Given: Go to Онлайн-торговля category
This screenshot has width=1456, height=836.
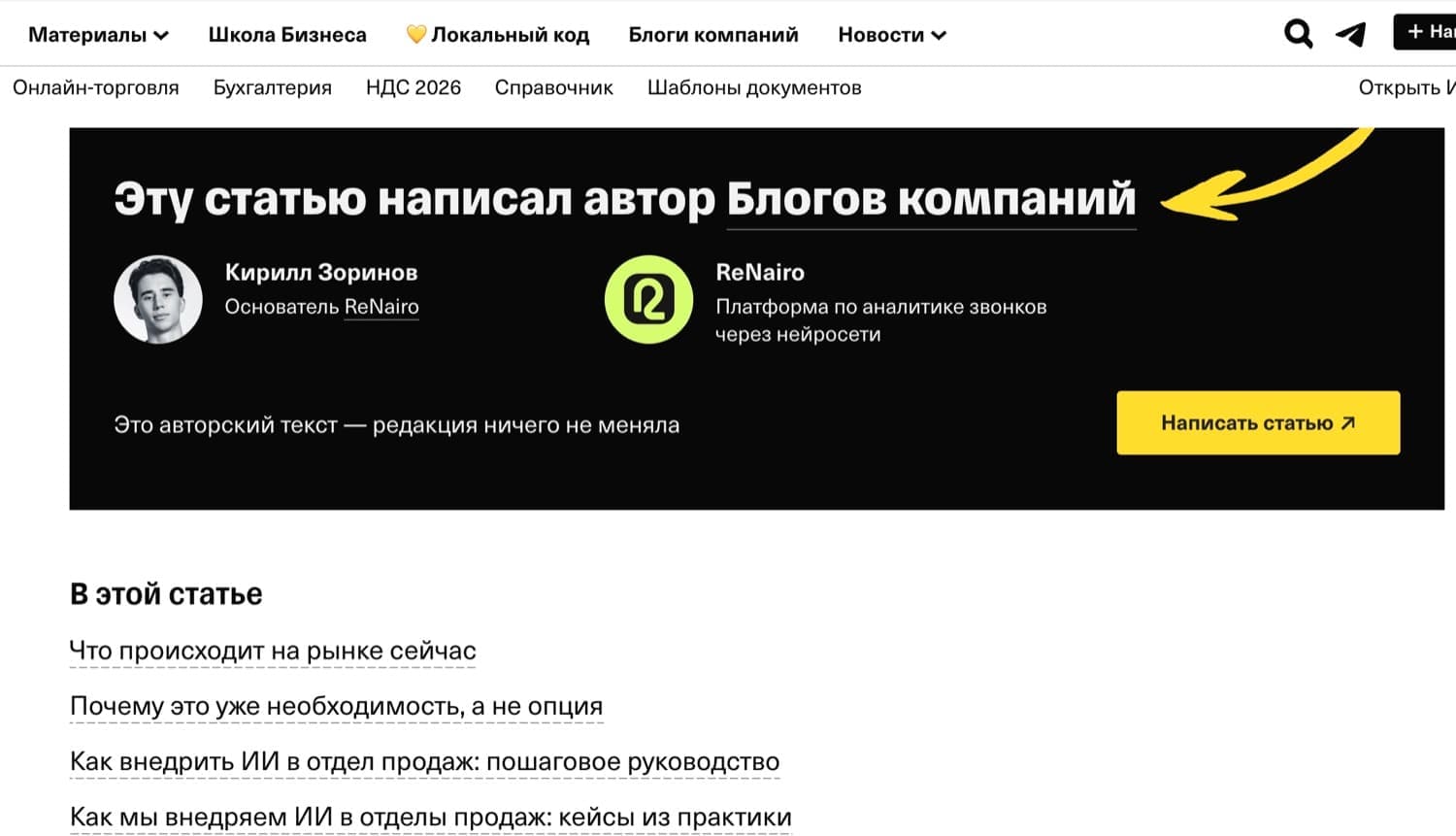Looking at the screenshot, I should [x=96, y=87].
